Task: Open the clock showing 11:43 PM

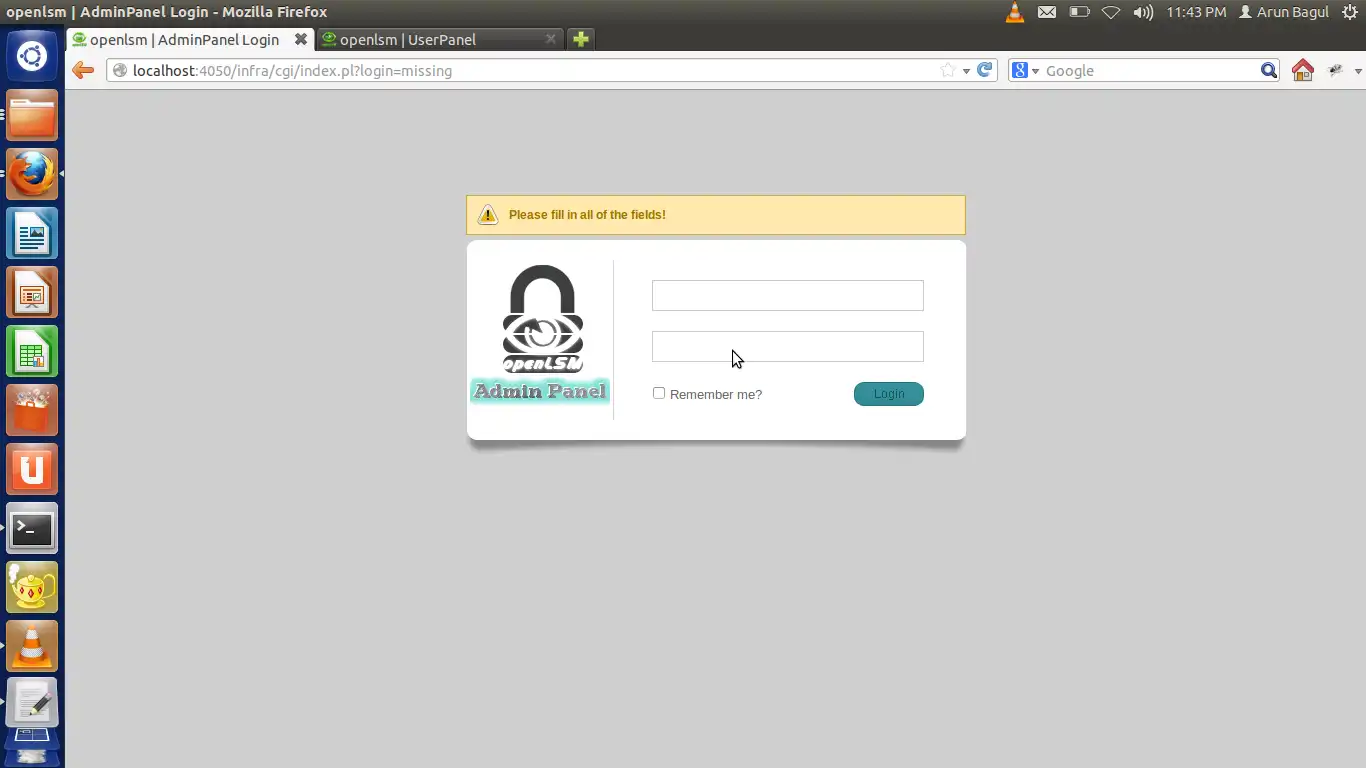Action: (x=1196, y=12)
